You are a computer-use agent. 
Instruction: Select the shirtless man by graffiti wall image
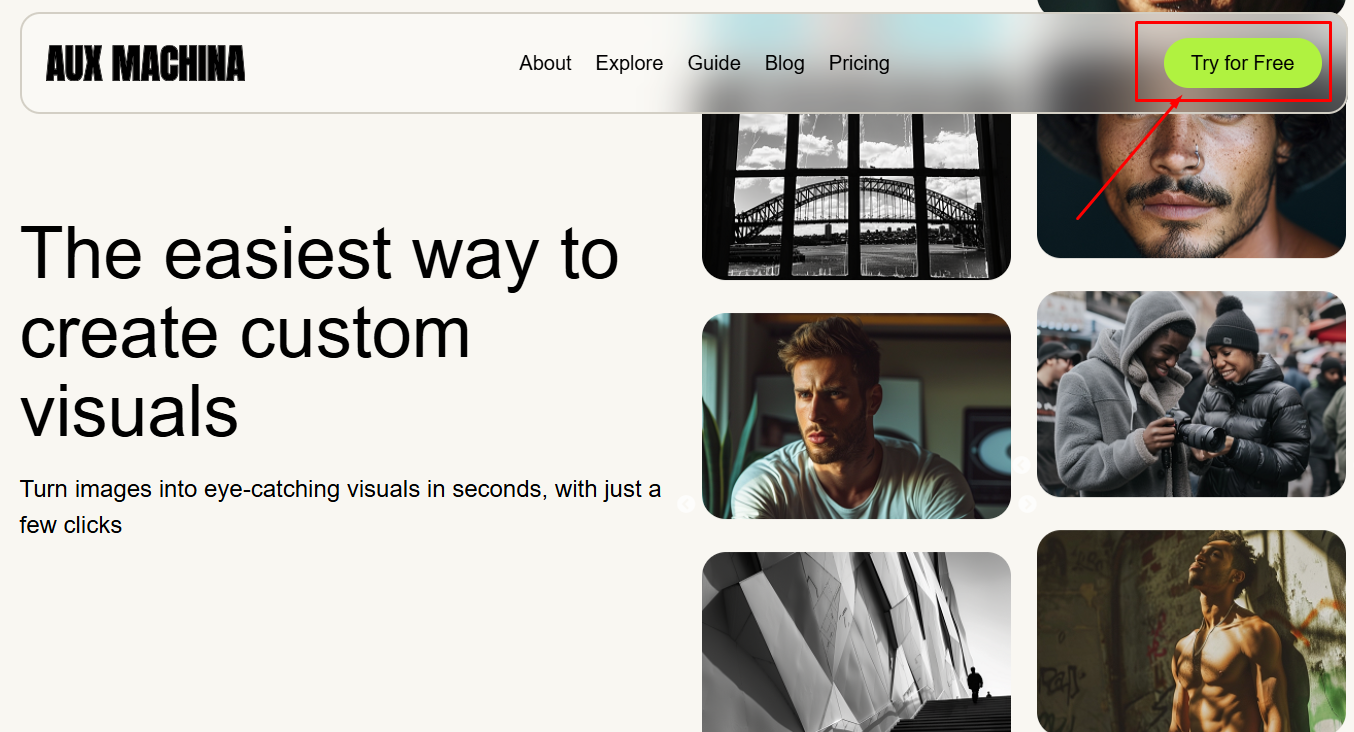tap(1190, 631)
